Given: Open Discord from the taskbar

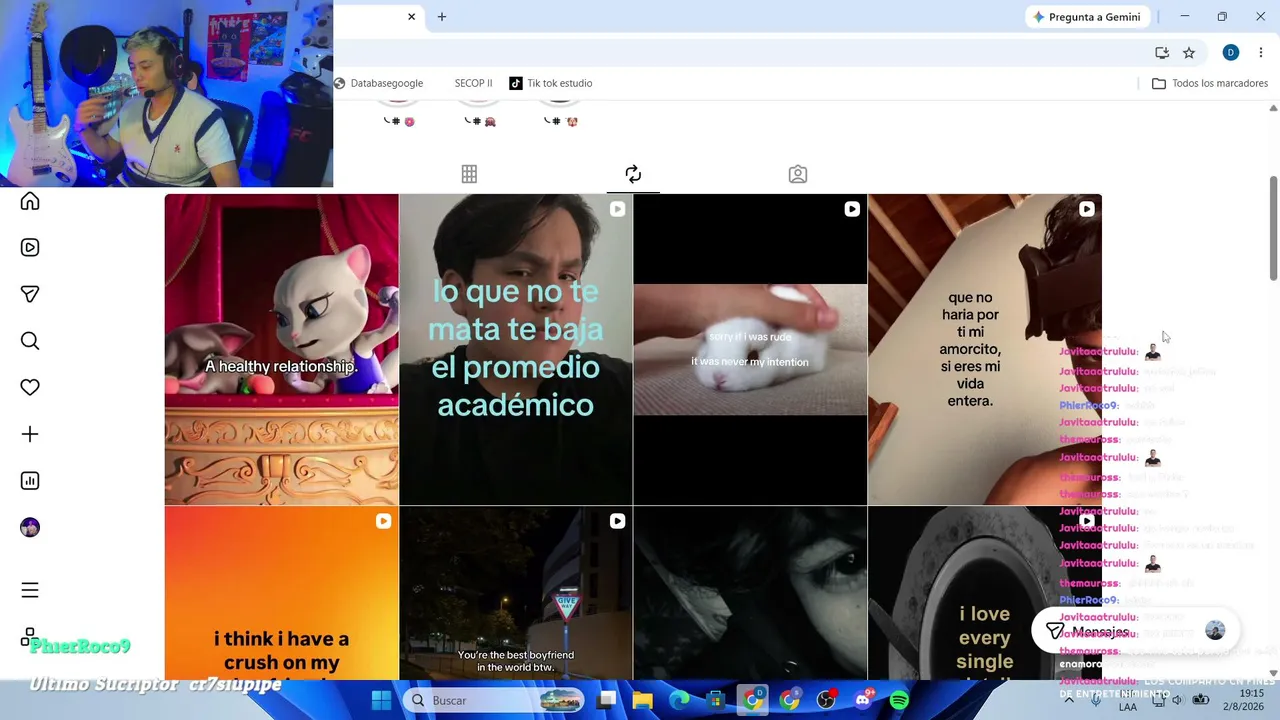Looking at the screenshot, I should [863, 700].
